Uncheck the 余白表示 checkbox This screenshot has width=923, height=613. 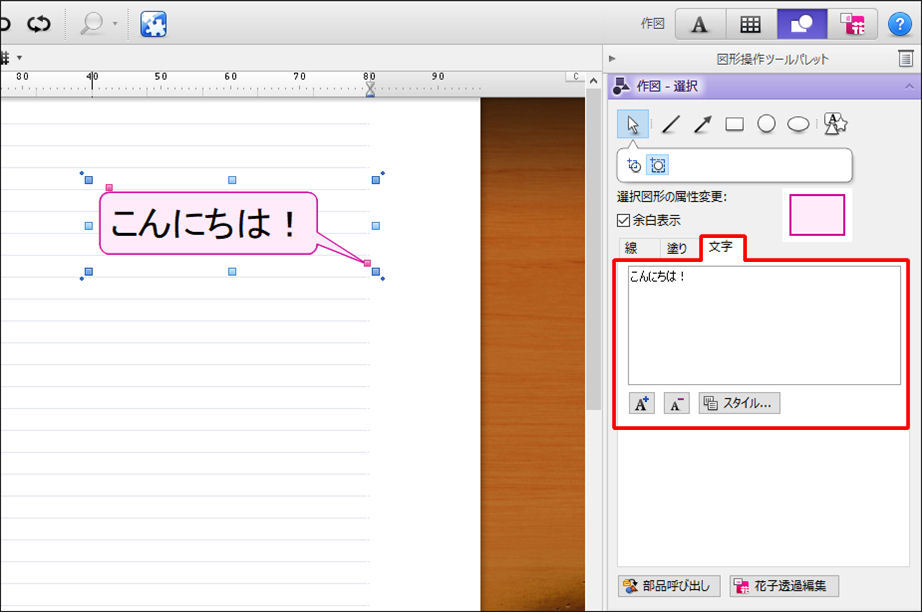point(624,220)
